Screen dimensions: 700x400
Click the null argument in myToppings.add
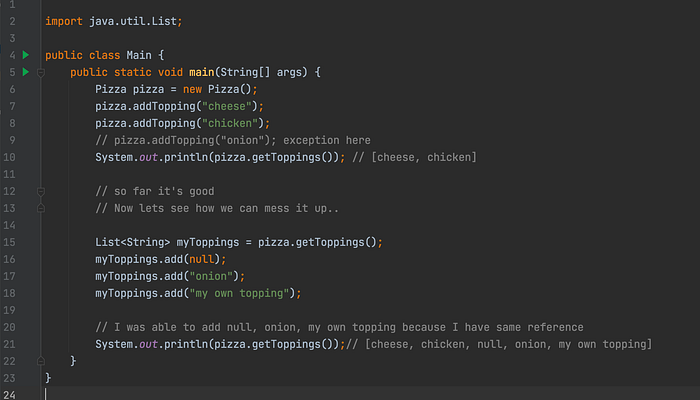[x=202, y=259]
